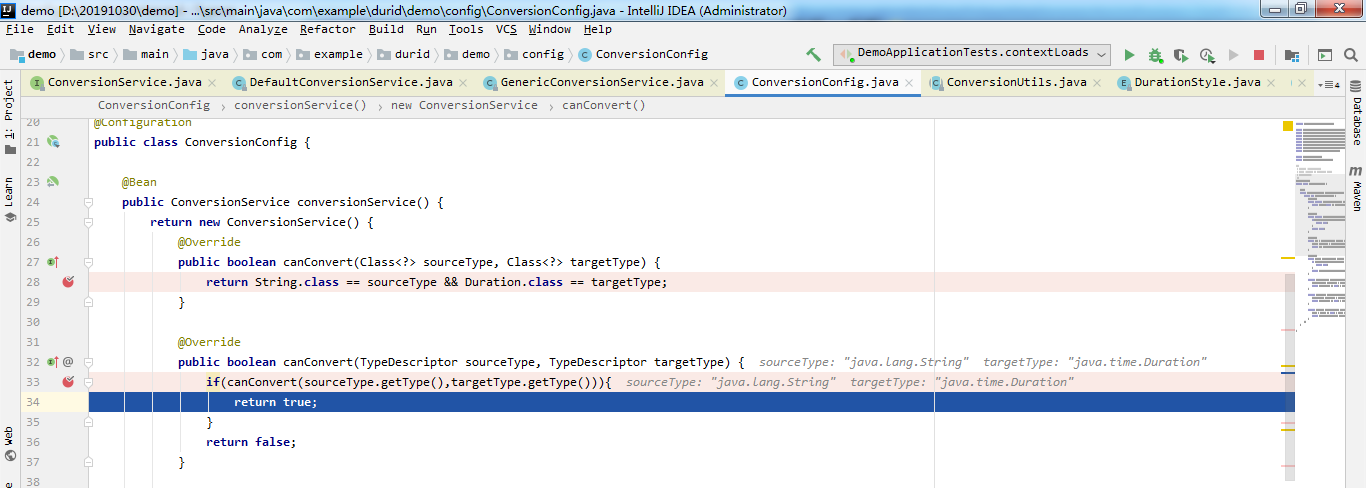The image size is (1366, 488).
Task: Open the Navigate menu
Action: tap(157, 29)
